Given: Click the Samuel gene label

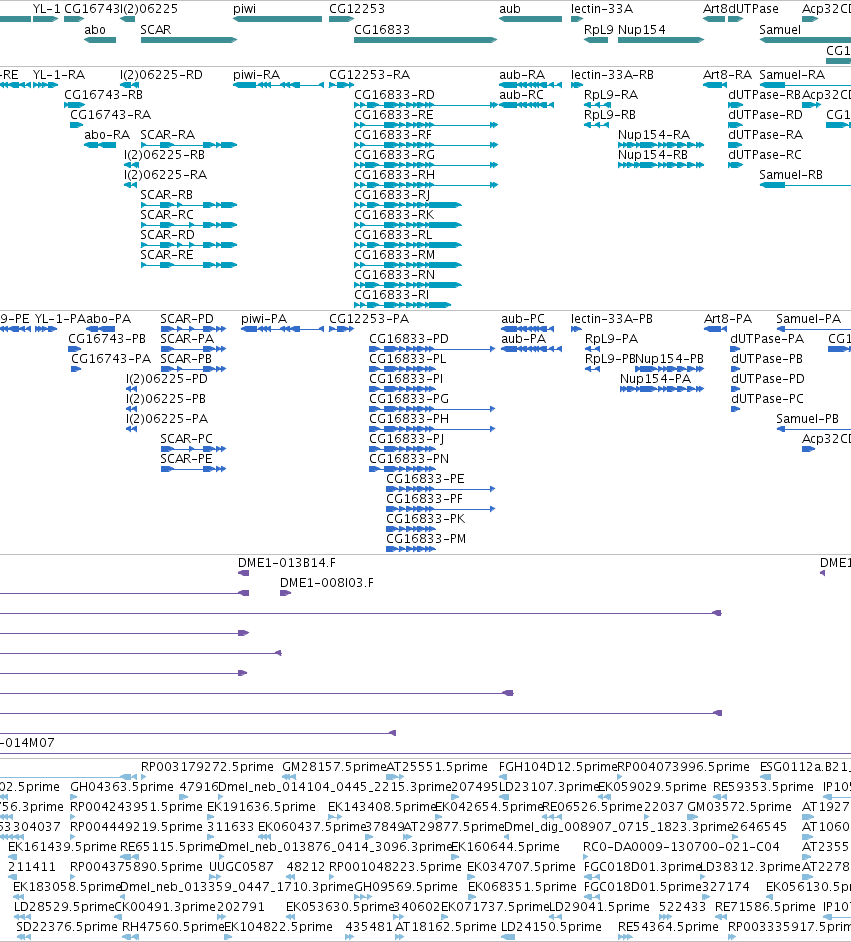Looking at the screenshot, I should (780, 29).
